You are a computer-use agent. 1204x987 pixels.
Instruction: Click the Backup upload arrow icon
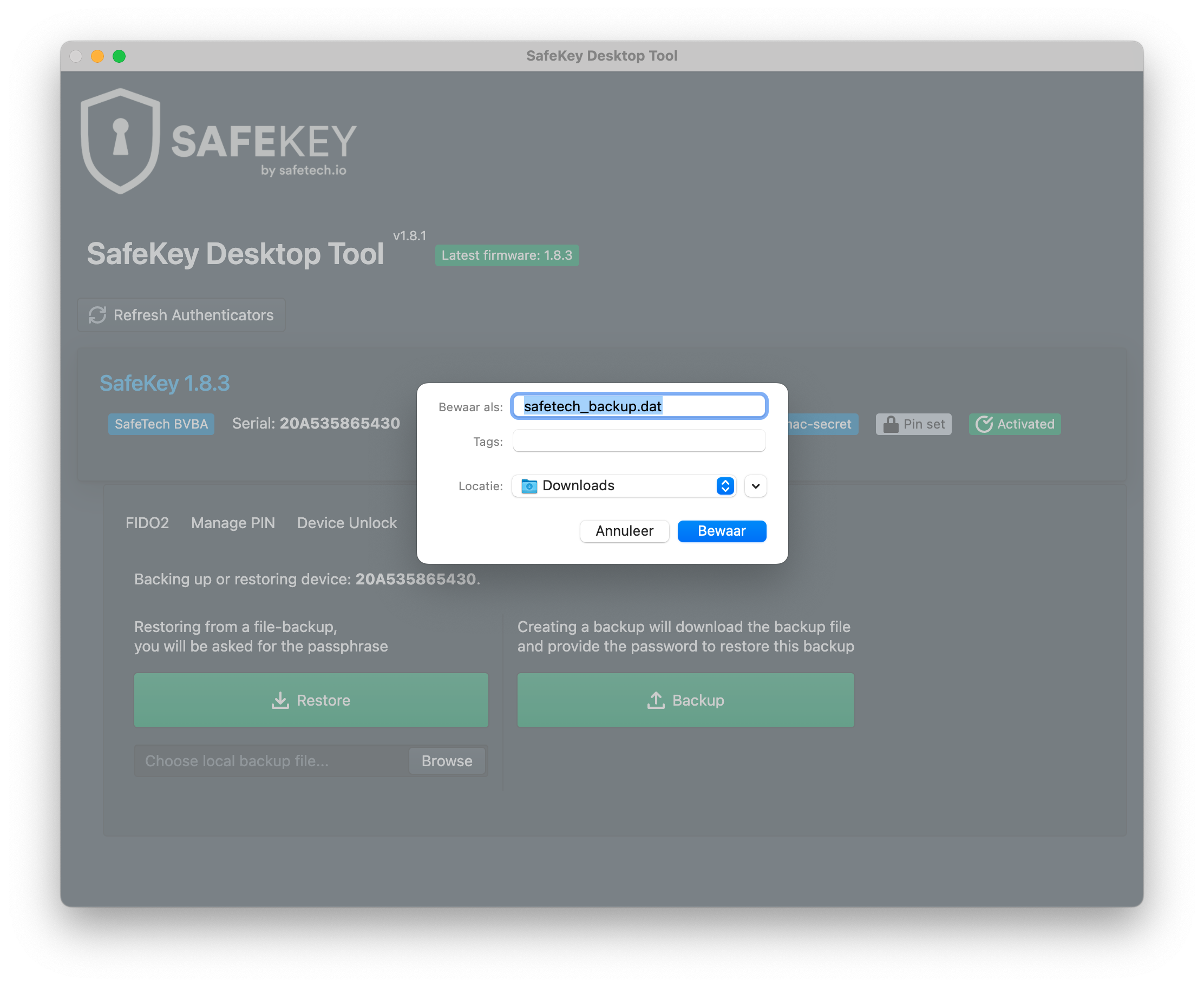(x=656, y=700)
